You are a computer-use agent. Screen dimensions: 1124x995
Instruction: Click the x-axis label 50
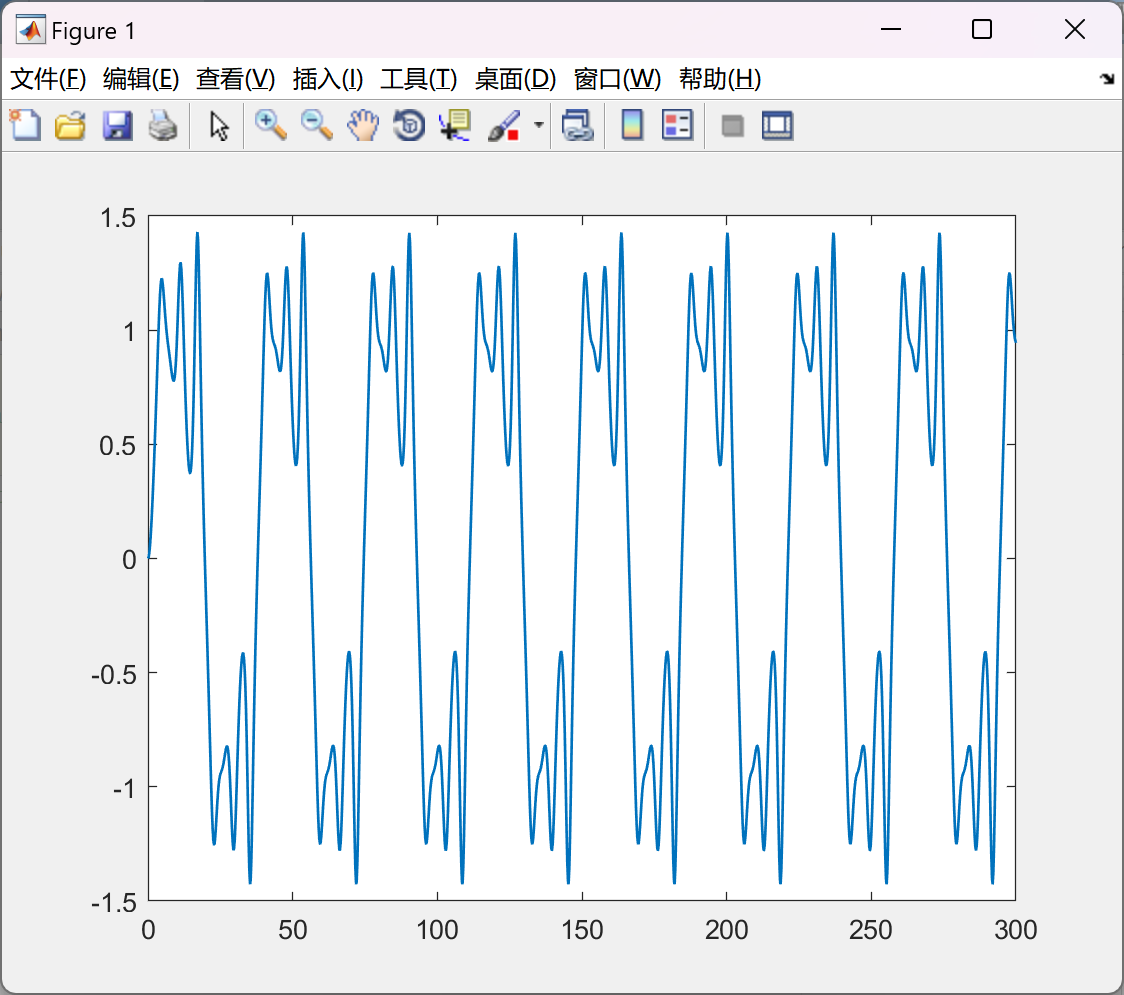(292, 930)
